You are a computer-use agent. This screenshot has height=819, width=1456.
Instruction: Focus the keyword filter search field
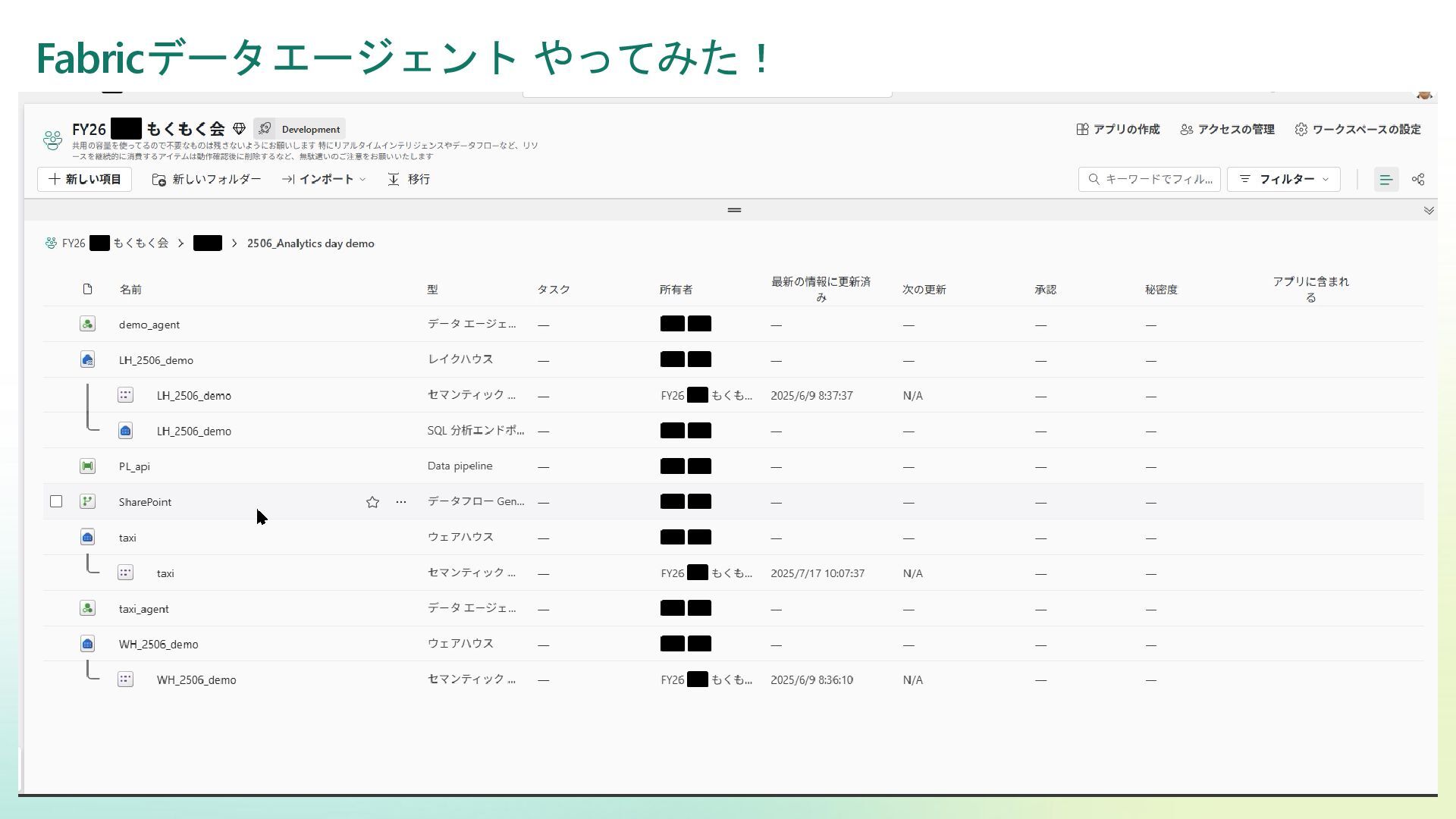(1150, 180)
